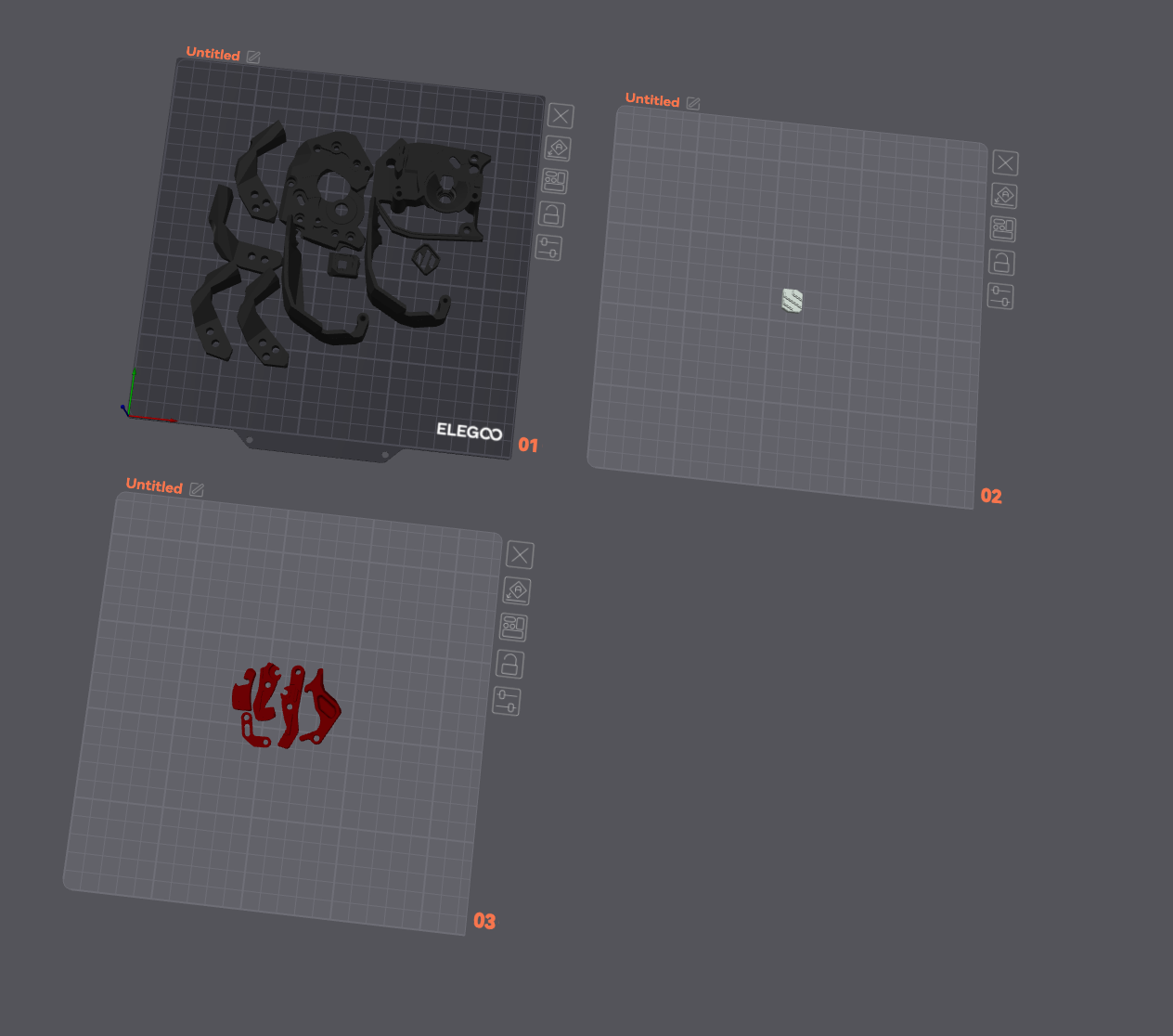The image size is (1173, 1036).
Task: Open plate 02 settings sliders icon
Action: coord(1000,296)
